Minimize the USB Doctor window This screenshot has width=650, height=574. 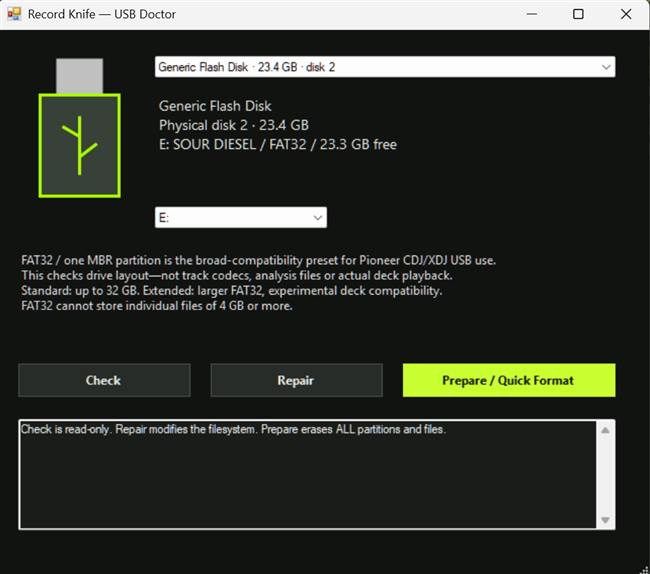(x=532, y=14)
